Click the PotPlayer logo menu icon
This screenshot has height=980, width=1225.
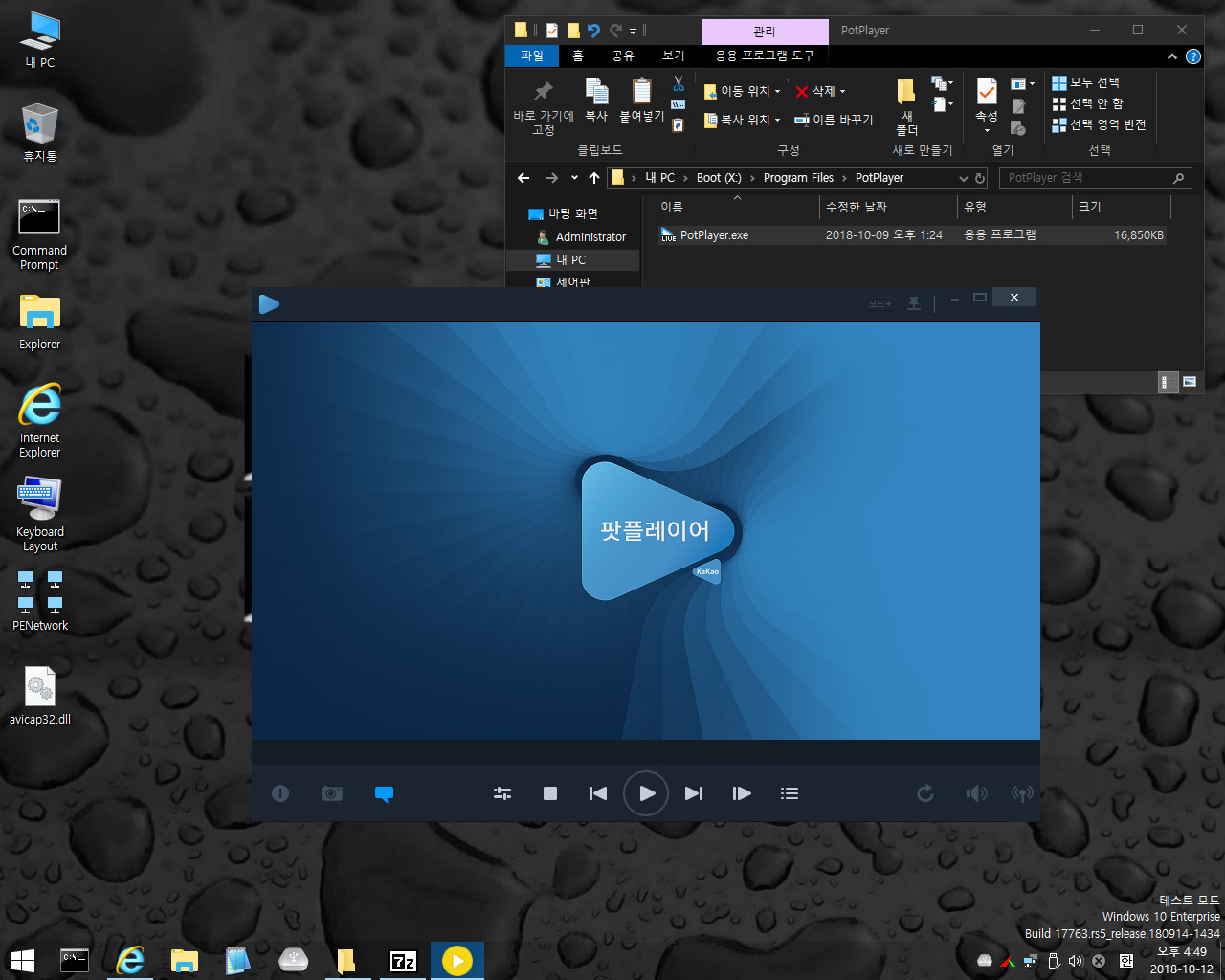coord(269,304)
